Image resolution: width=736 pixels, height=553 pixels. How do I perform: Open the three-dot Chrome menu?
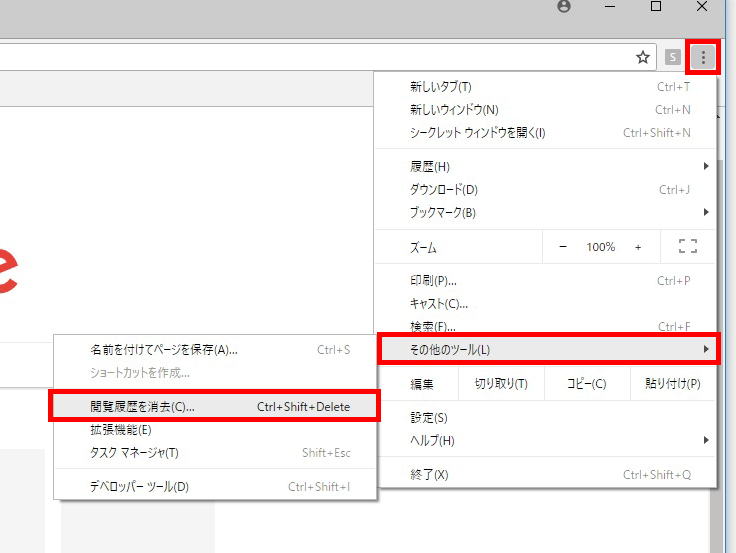pyautogui.click(x=703, y=57)
